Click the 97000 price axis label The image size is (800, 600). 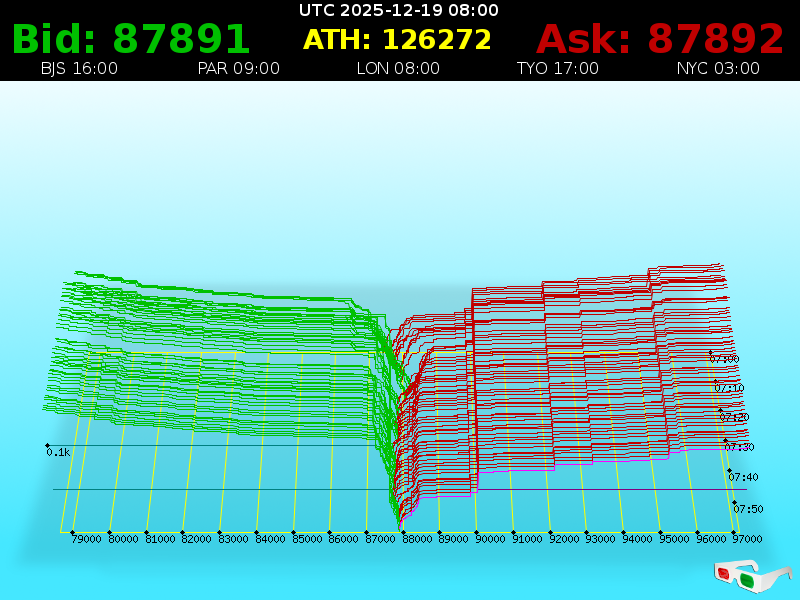pyautogui.click(x=747, y=539)
